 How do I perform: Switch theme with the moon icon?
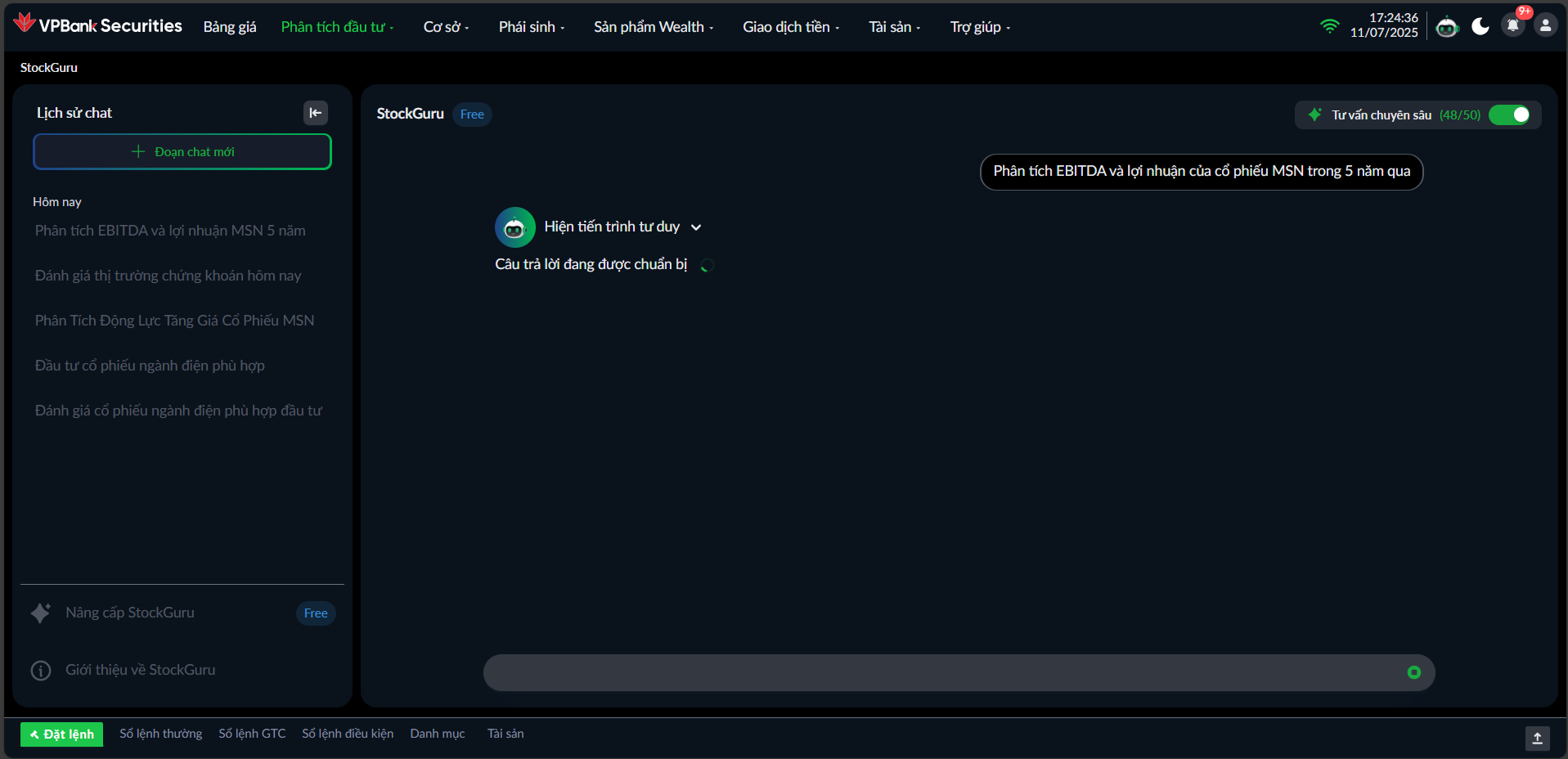pyautogui.click(x=1480, y=26)
